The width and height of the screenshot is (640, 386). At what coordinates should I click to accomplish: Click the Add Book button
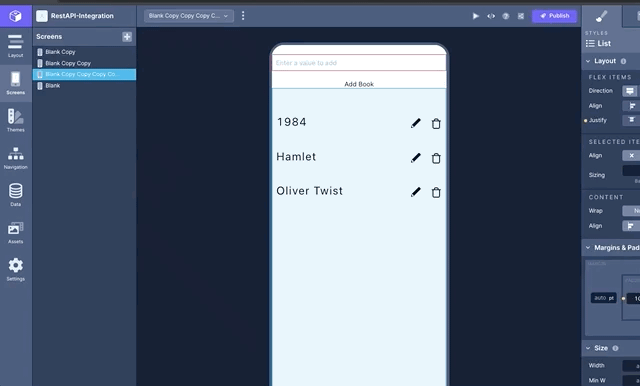(359, 84)
